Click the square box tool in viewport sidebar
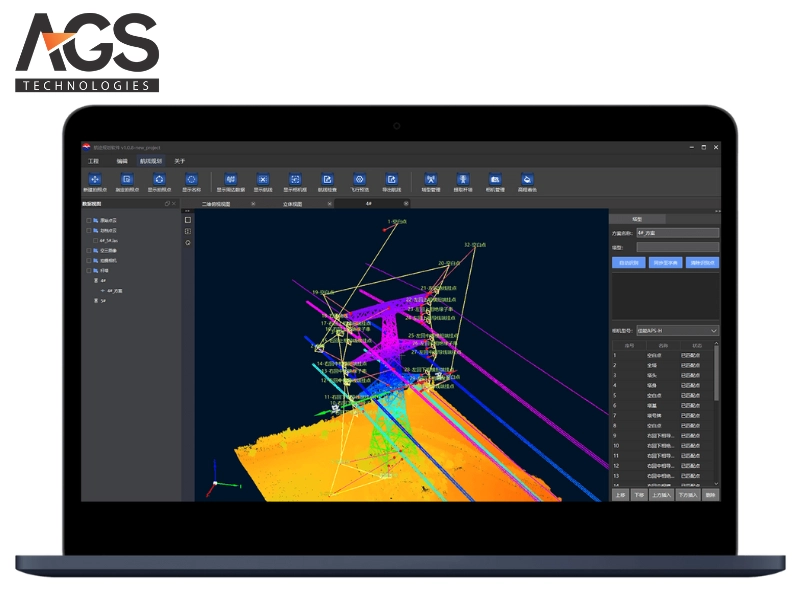Image resolution: width=800 pixels, height=600 pixels. pyautogui.click(x=188, y=220)
